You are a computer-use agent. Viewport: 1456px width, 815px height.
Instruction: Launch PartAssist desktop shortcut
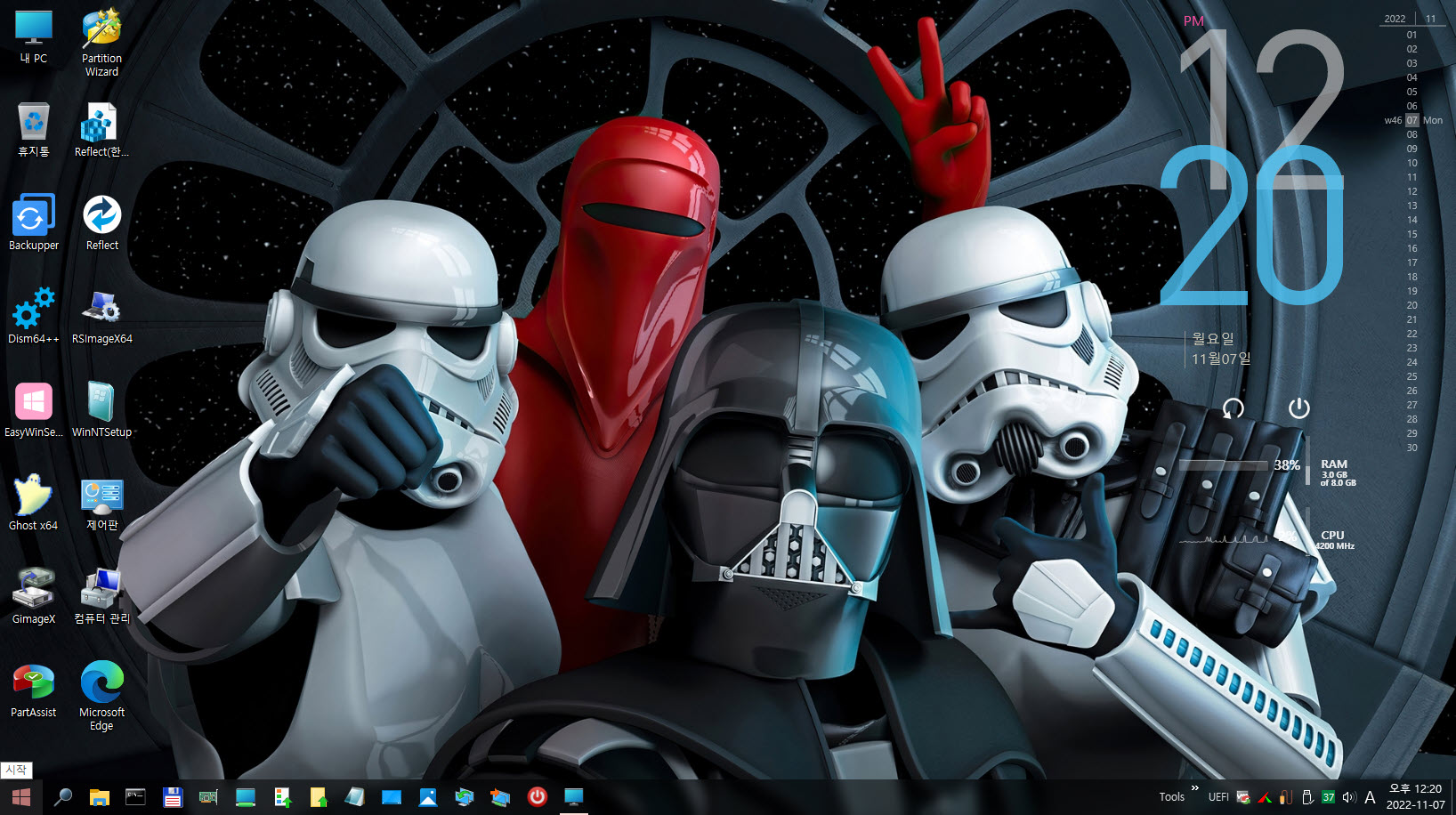(34, 690)
